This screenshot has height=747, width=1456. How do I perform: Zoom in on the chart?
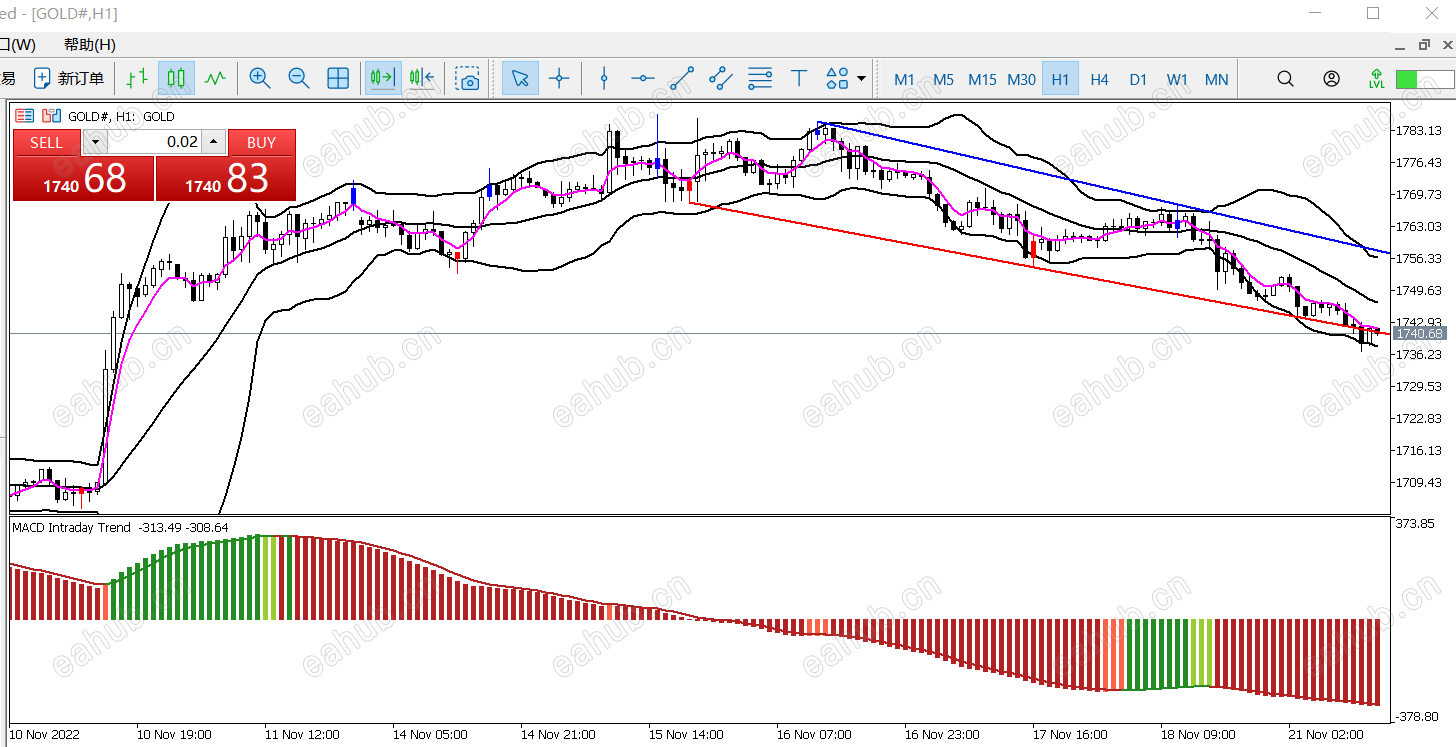pos(260,78)
